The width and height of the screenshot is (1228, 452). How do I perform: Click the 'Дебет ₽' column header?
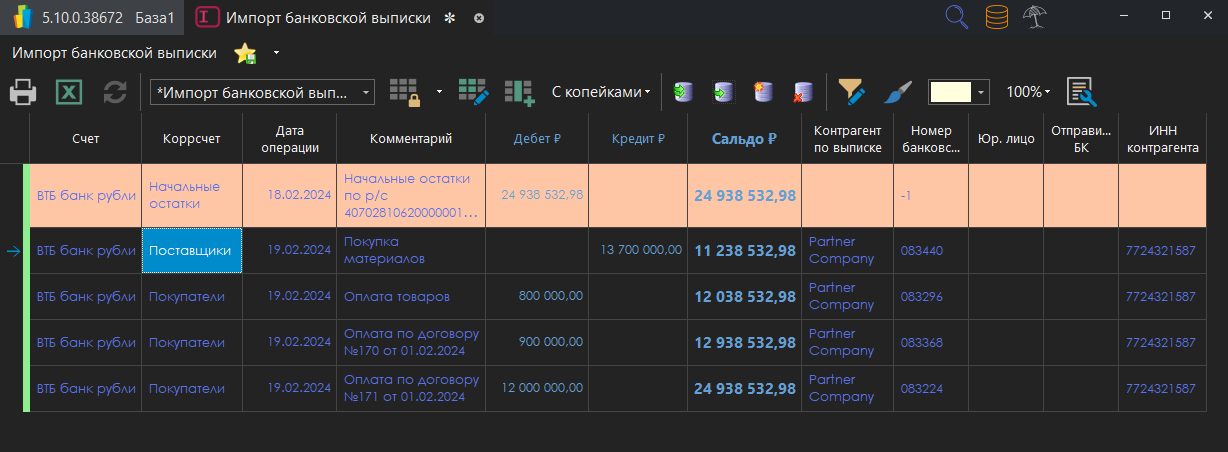(537, 139)
